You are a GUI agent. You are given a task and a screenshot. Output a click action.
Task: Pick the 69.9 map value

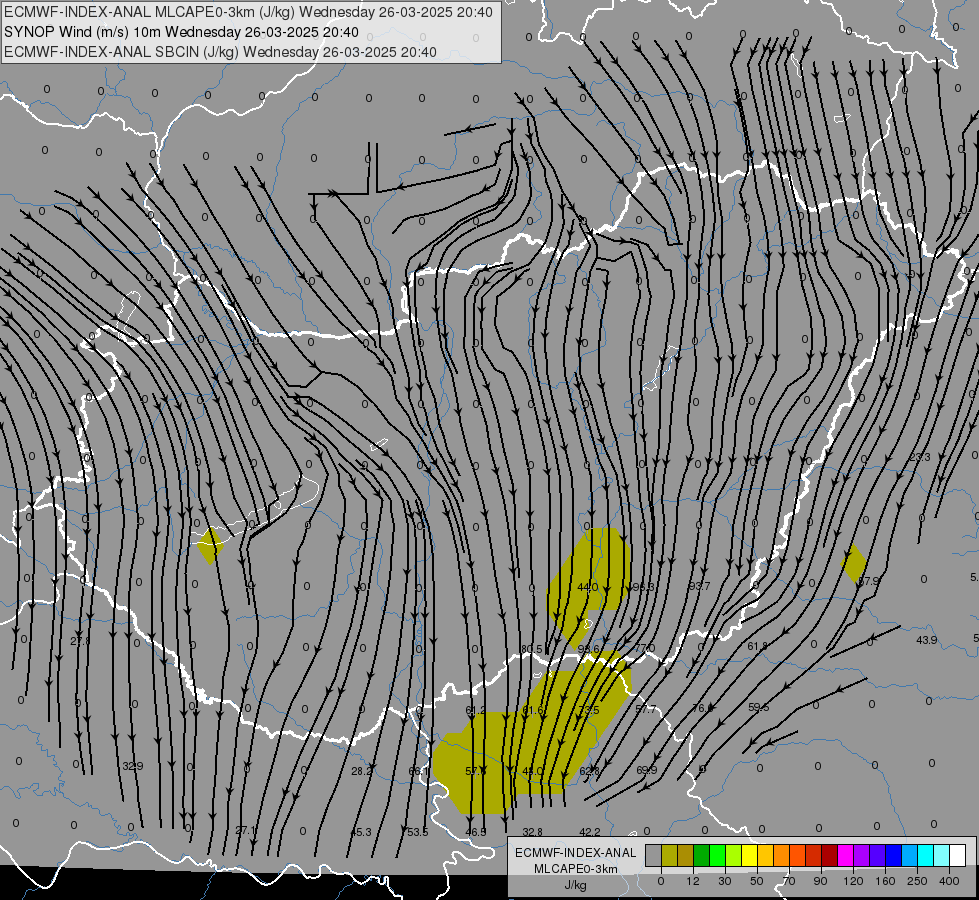coord(646,770)
